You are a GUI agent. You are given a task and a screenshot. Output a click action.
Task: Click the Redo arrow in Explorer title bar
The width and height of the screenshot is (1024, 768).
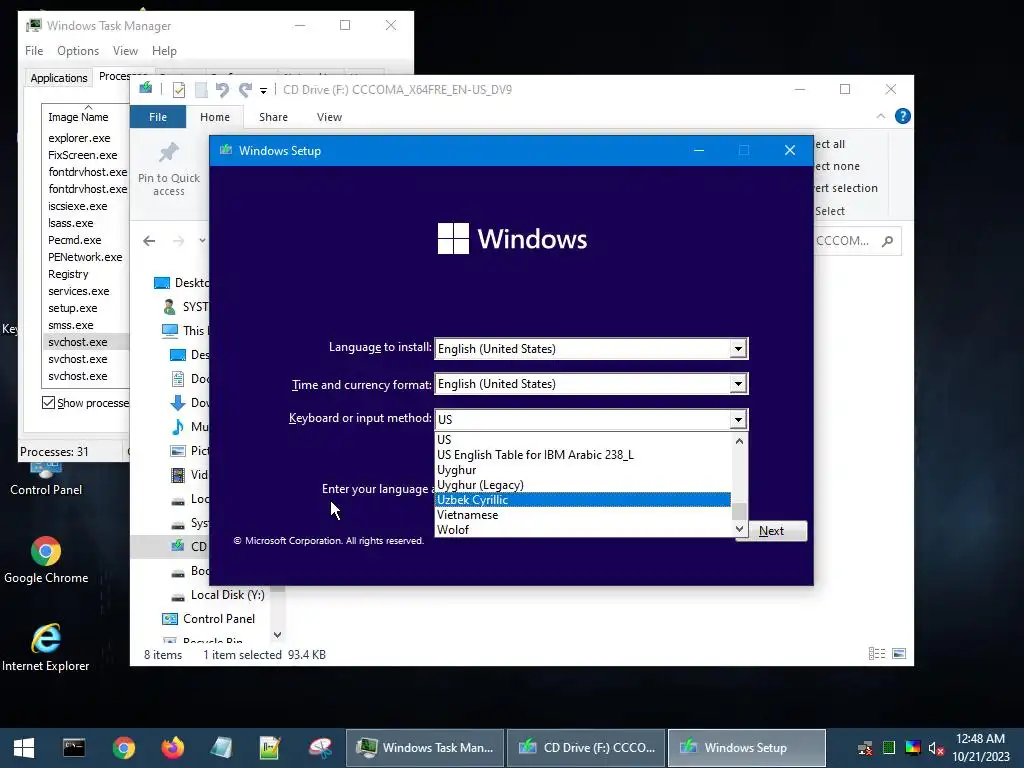point(245,89)
